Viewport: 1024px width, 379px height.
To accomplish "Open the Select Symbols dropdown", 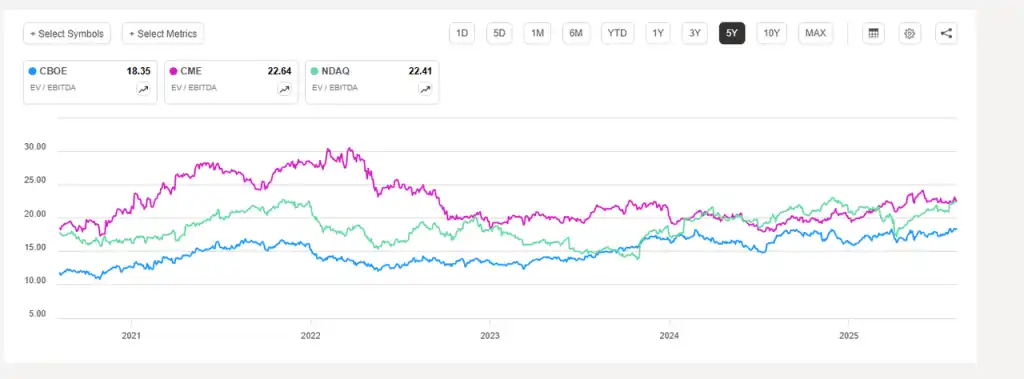I will [67, 33].
